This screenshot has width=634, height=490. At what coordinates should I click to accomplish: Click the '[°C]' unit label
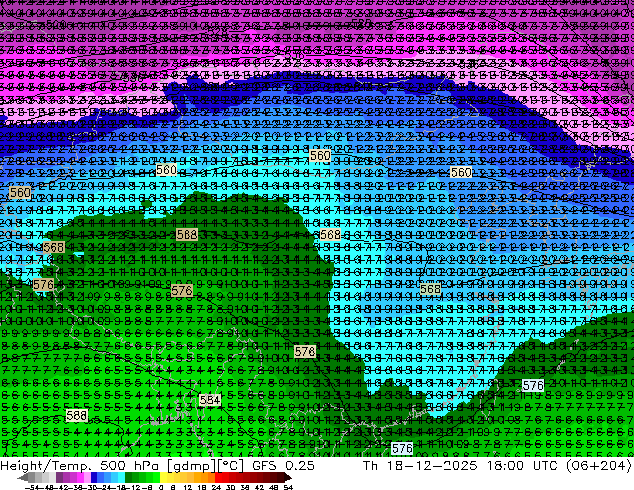tap(230, 466)
